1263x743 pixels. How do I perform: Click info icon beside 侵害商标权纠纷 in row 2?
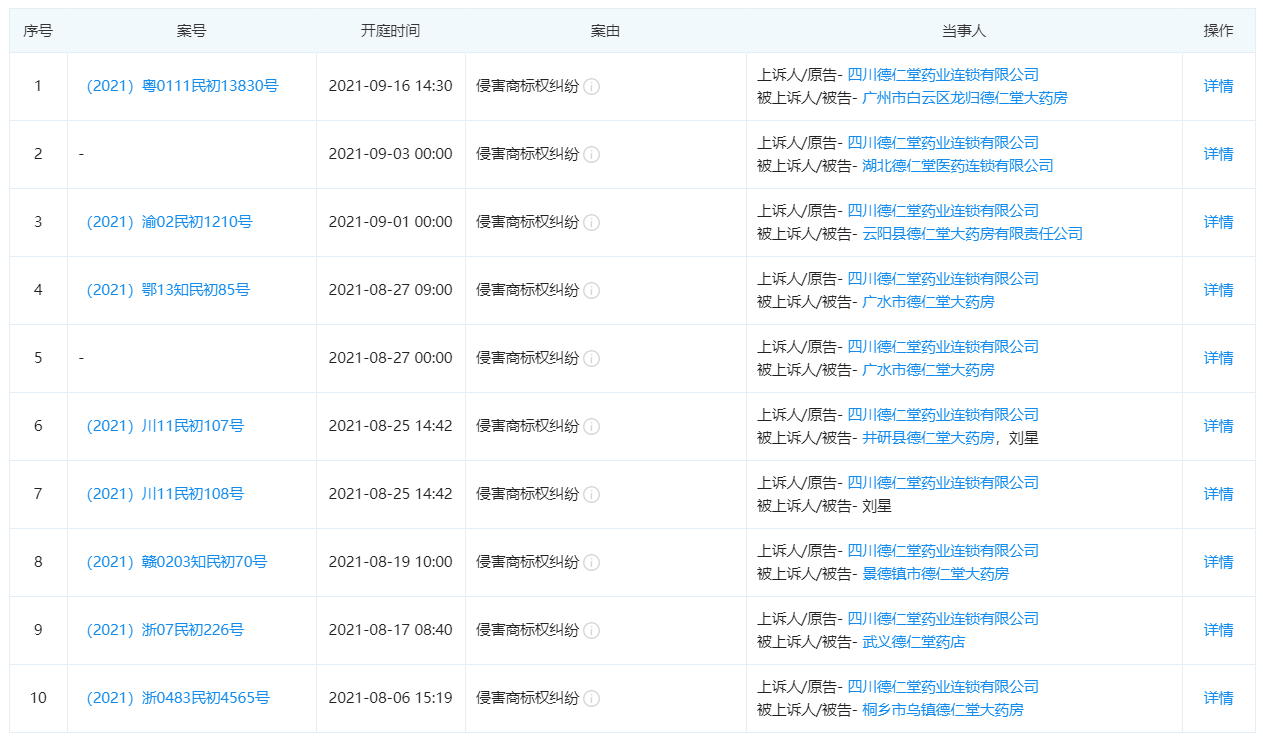pyautogui.click(x=591, y=154)
